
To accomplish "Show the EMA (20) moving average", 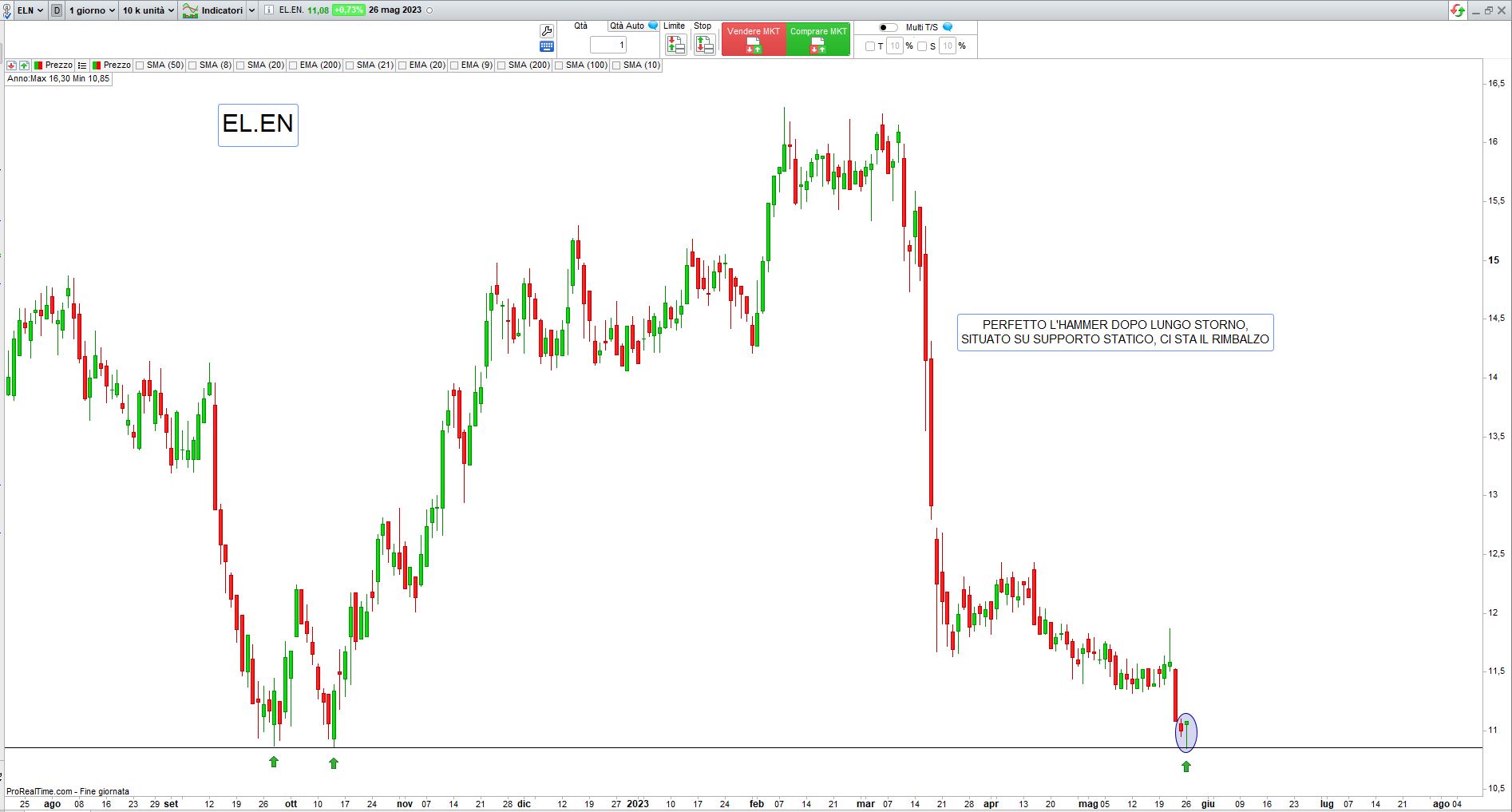I will (402, 65).
